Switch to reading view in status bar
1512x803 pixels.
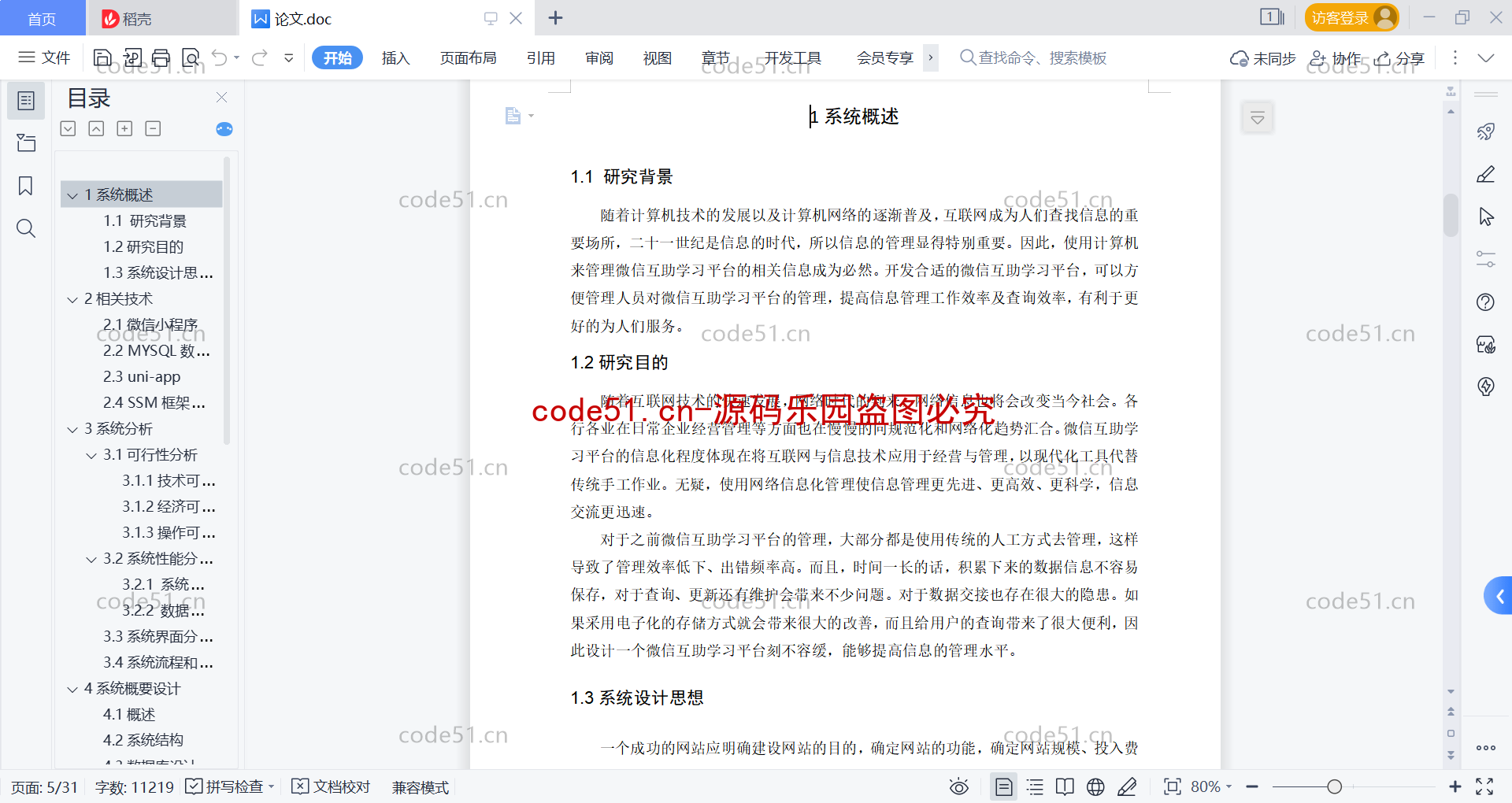point(1065,786)
